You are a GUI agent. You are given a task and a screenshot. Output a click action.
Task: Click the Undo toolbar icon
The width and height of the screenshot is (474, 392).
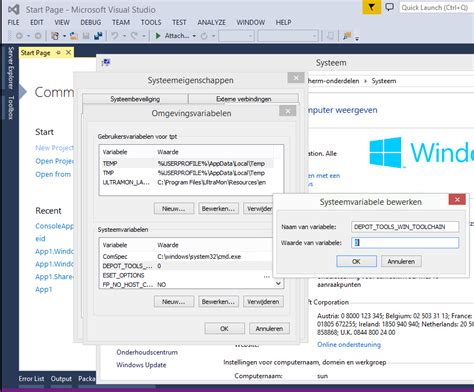[115, 36]
